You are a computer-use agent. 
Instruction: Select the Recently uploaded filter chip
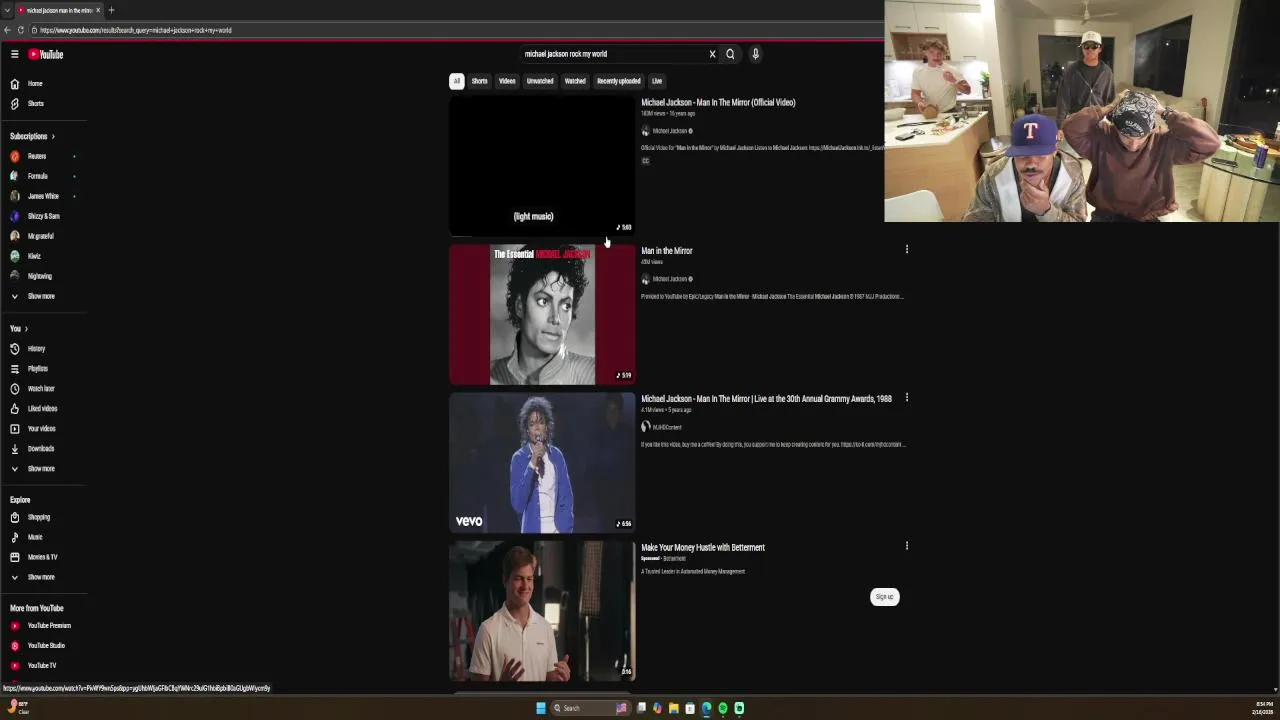pos(618,81)
